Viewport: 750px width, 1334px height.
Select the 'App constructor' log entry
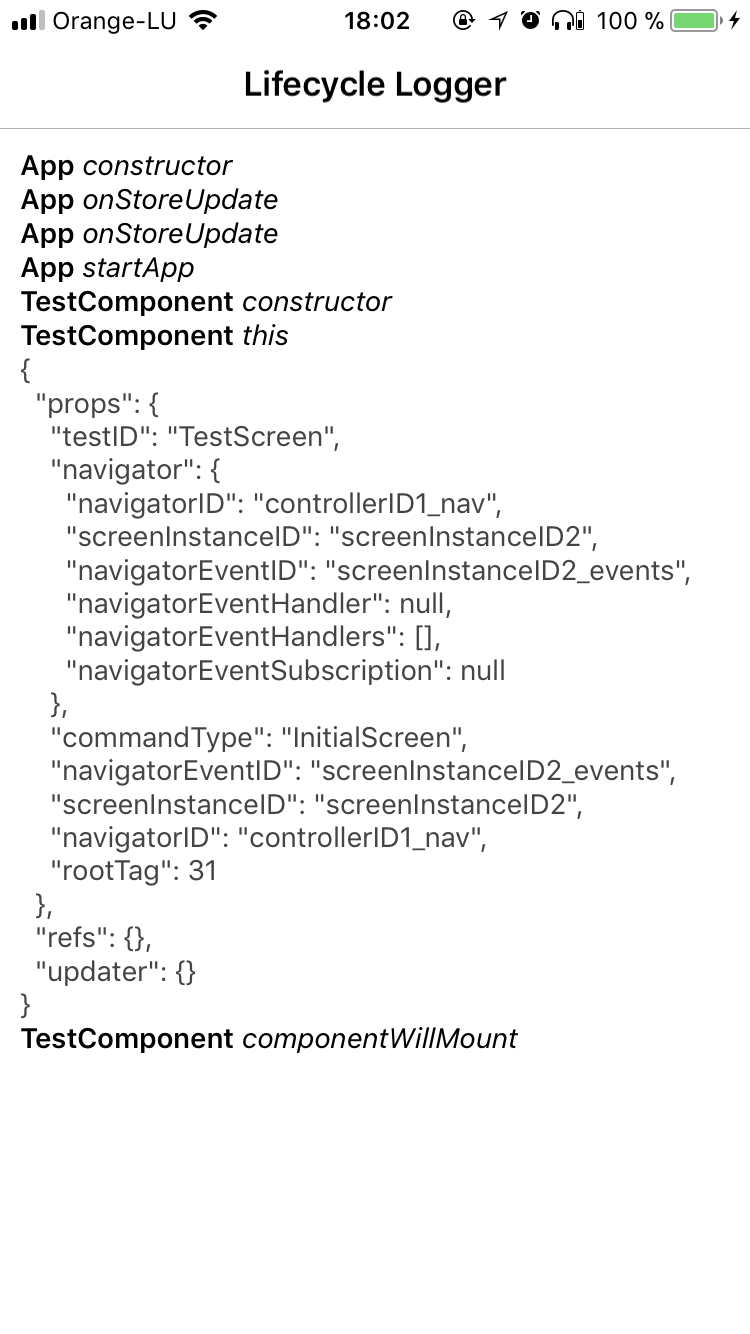click(x=127, y=166)
